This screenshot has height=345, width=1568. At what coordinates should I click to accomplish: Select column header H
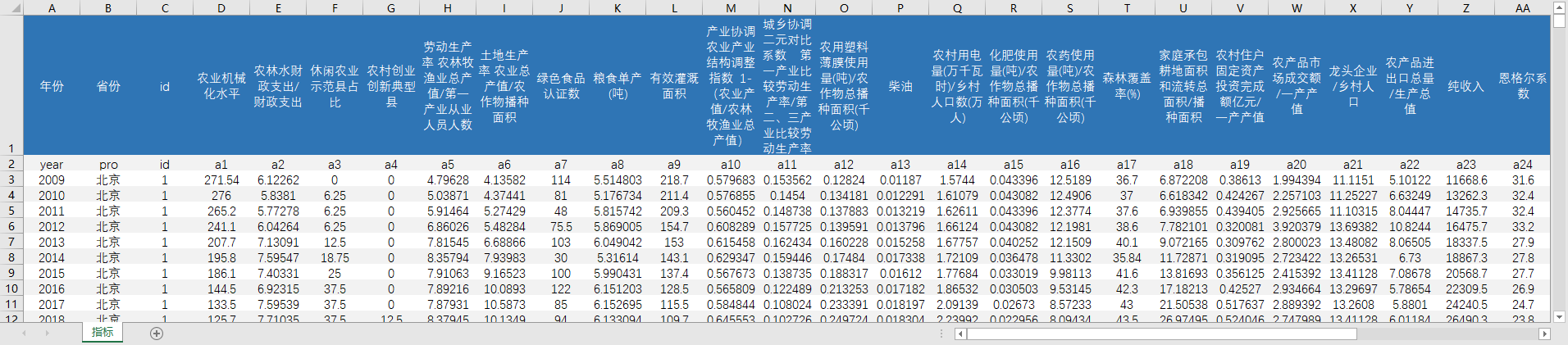tap(447, 8)
